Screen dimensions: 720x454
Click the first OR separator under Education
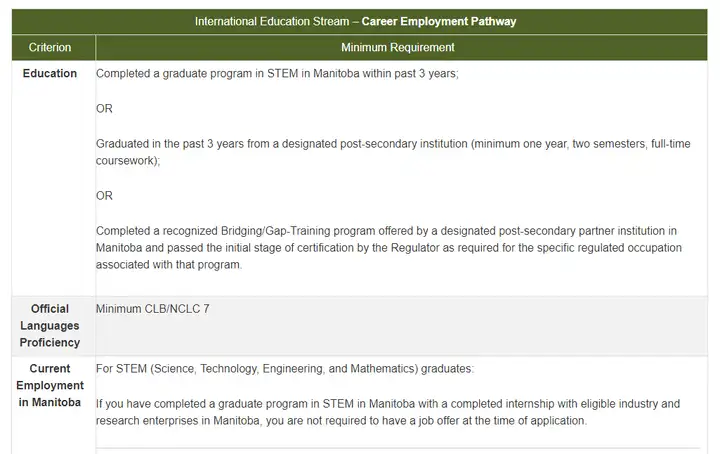tap(104, 109)
